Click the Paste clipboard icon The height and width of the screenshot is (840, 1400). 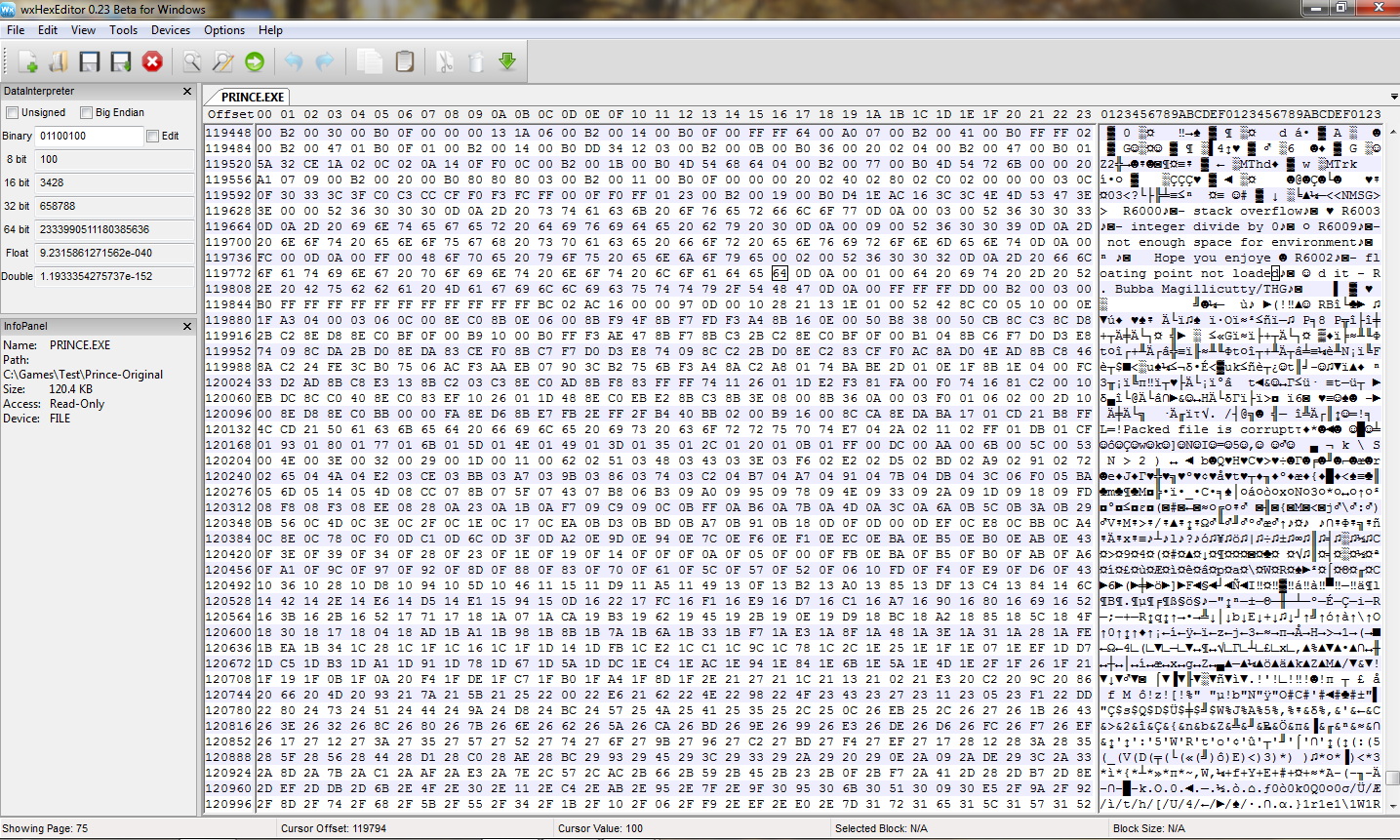tap(405, 62)
